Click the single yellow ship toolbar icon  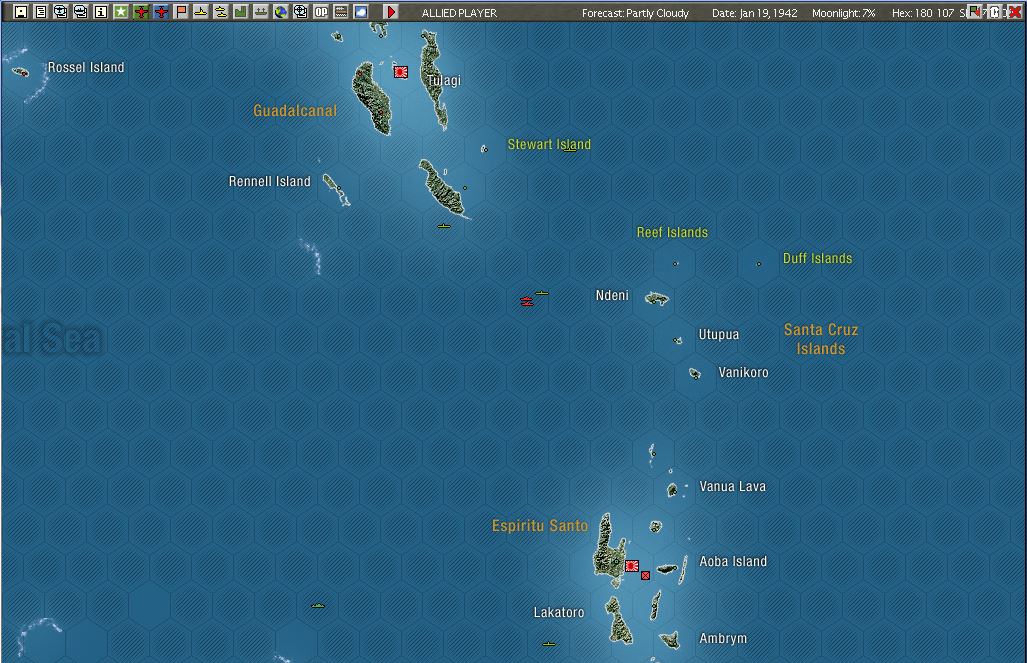pos(201,12)
